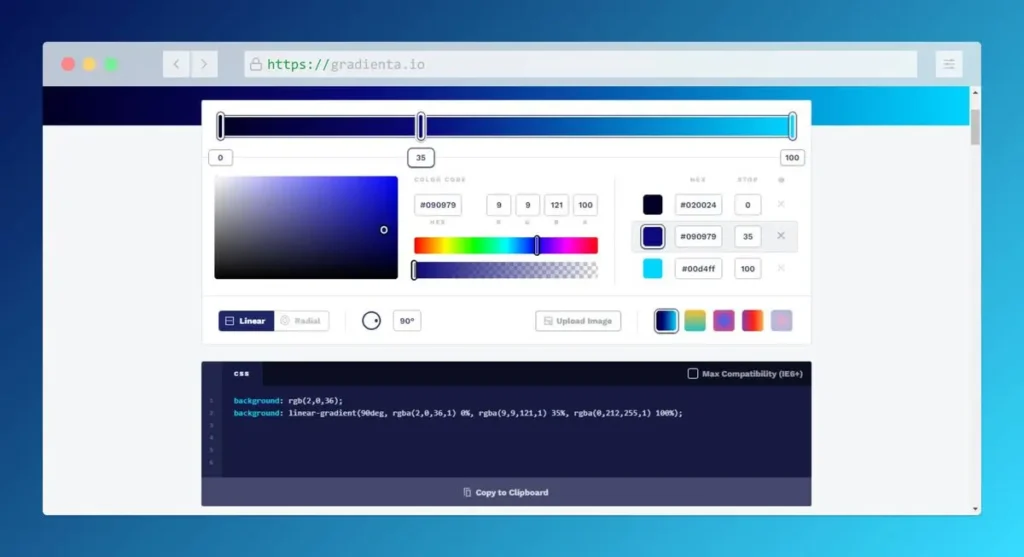Click the 90° angle input field
The width and height of the screenshot is (1024, 557).
407,321
